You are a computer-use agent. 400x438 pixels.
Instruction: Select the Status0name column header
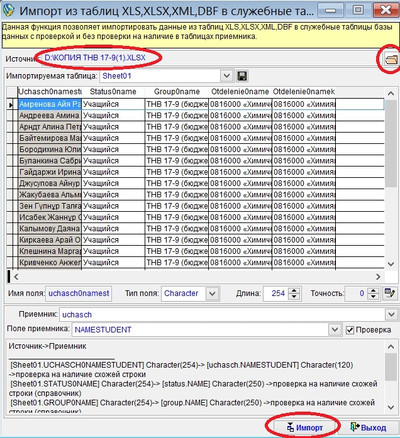pyautogui.click(x=113, y=92)
